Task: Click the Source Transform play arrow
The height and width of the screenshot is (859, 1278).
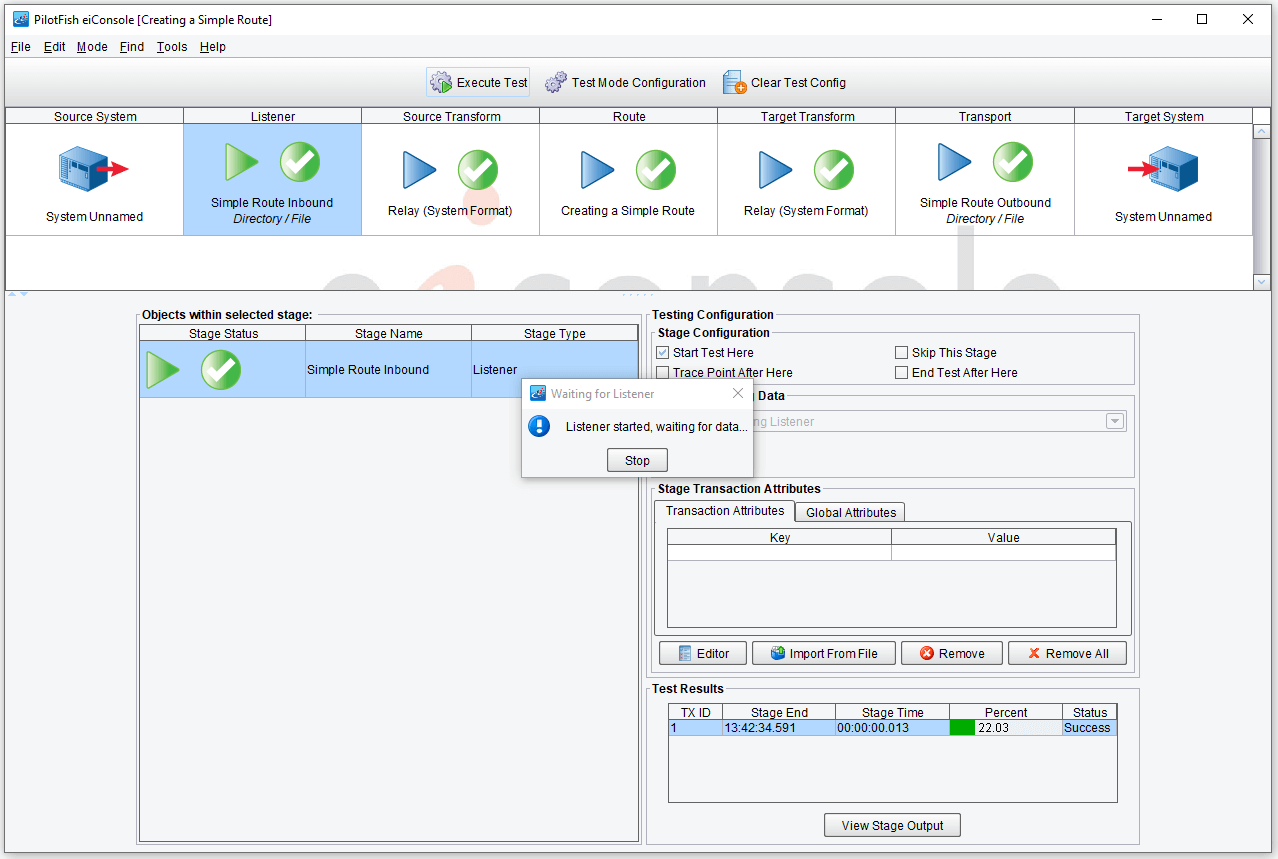Action: click(x=420, y=170)
